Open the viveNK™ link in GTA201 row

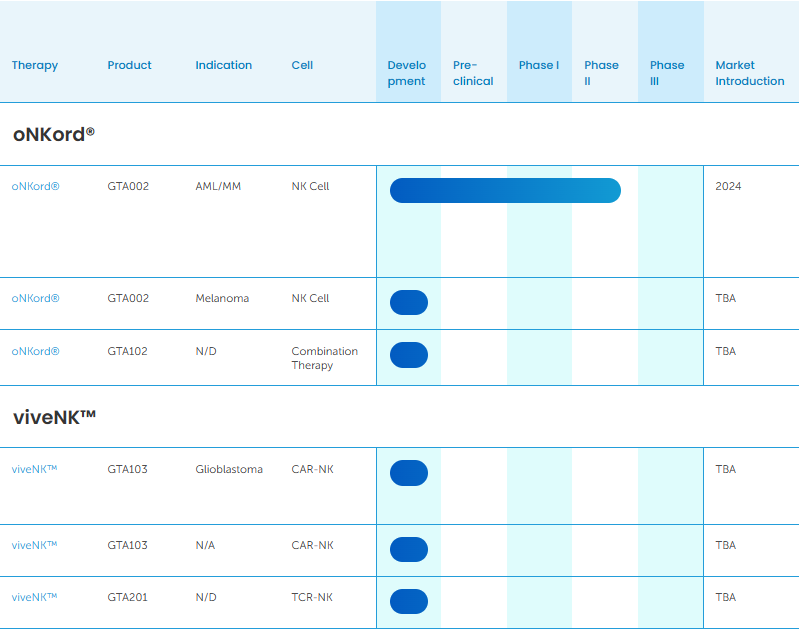(34, 597)
